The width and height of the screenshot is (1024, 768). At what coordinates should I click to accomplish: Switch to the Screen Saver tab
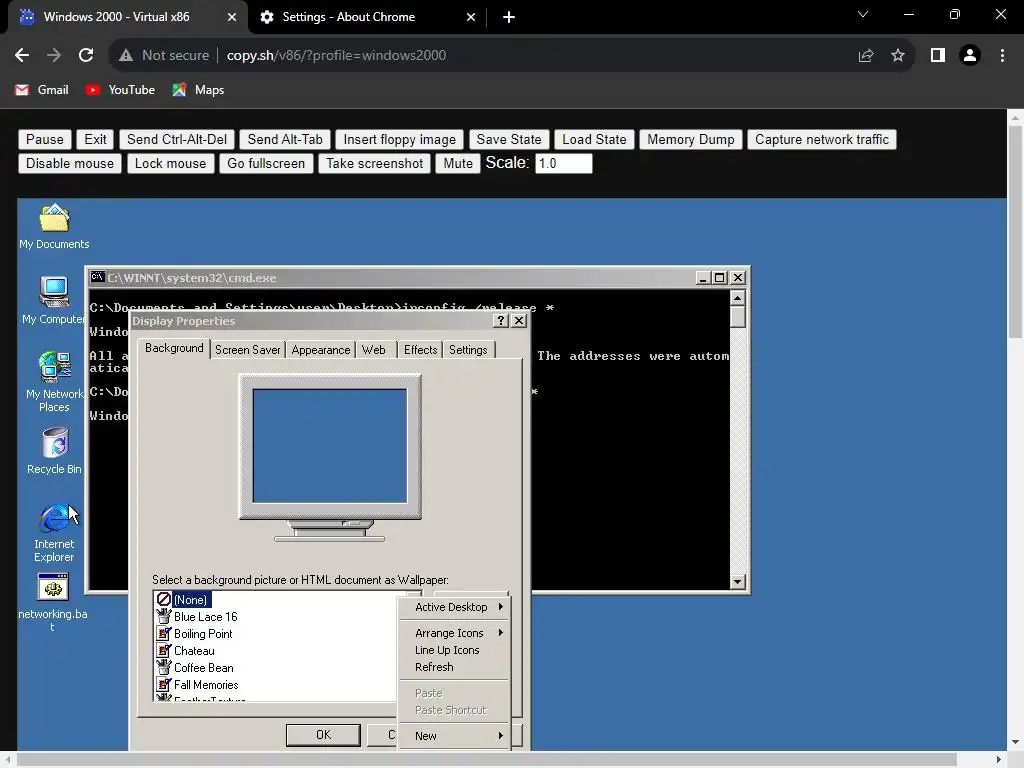coord(248,350)
